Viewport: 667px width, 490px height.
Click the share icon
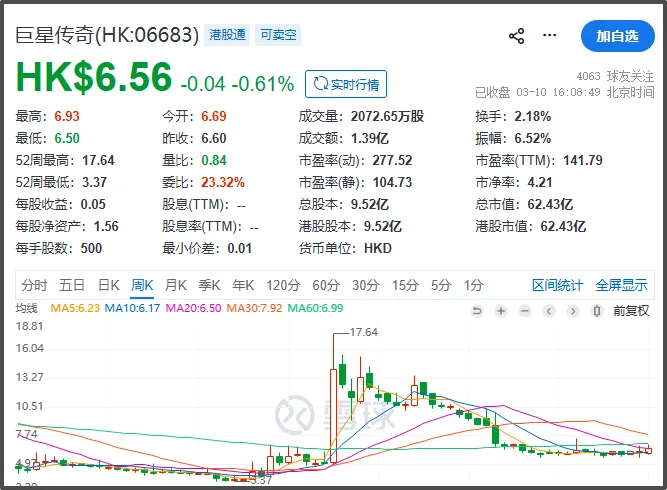[516, 36]
